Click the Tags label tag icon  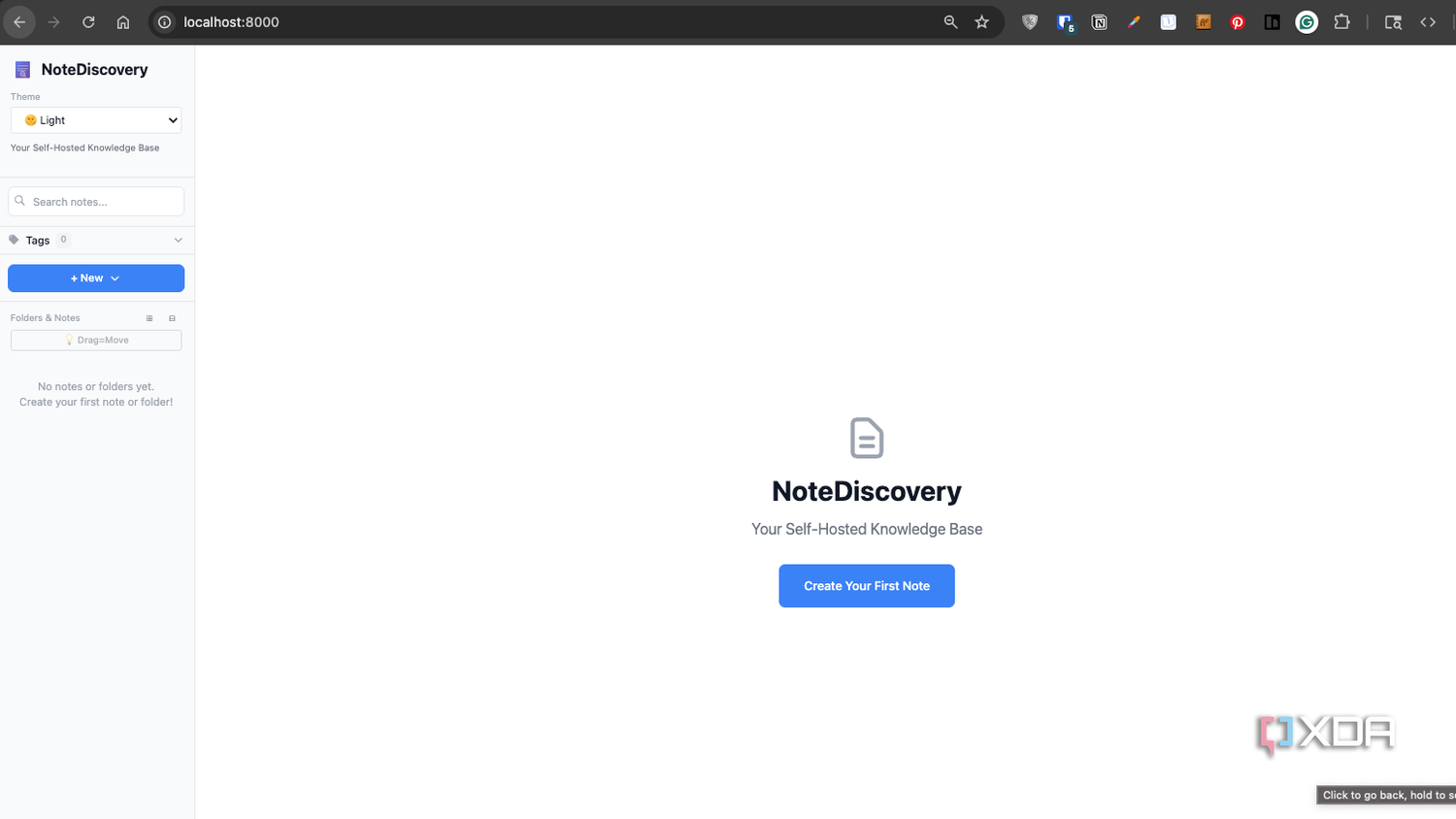(x=14, y=240)
